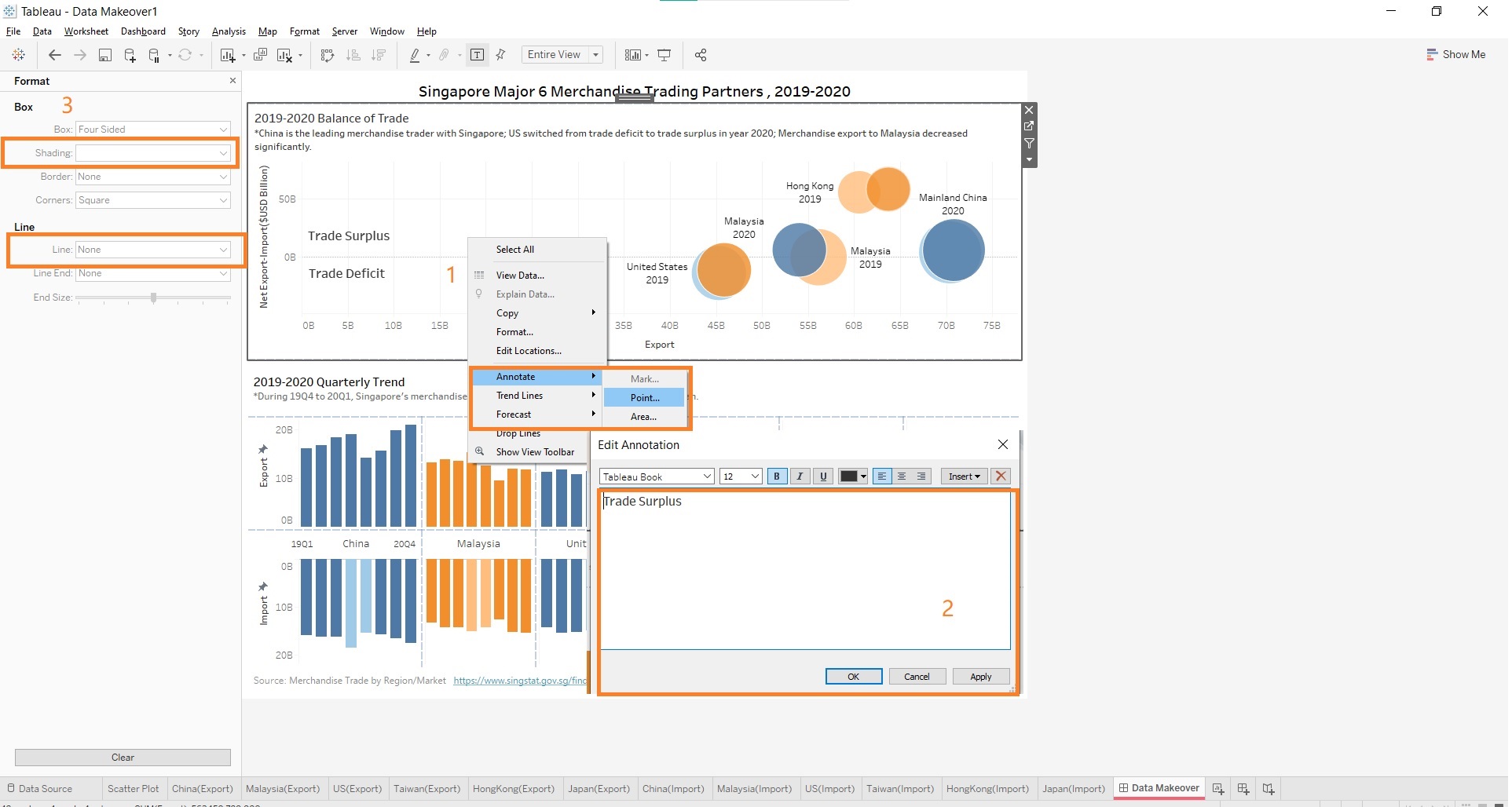The height and width of the screenshot is (807, 1512).
Task: Click the Swap Rows and Columns icon
Action: [328, 55]
